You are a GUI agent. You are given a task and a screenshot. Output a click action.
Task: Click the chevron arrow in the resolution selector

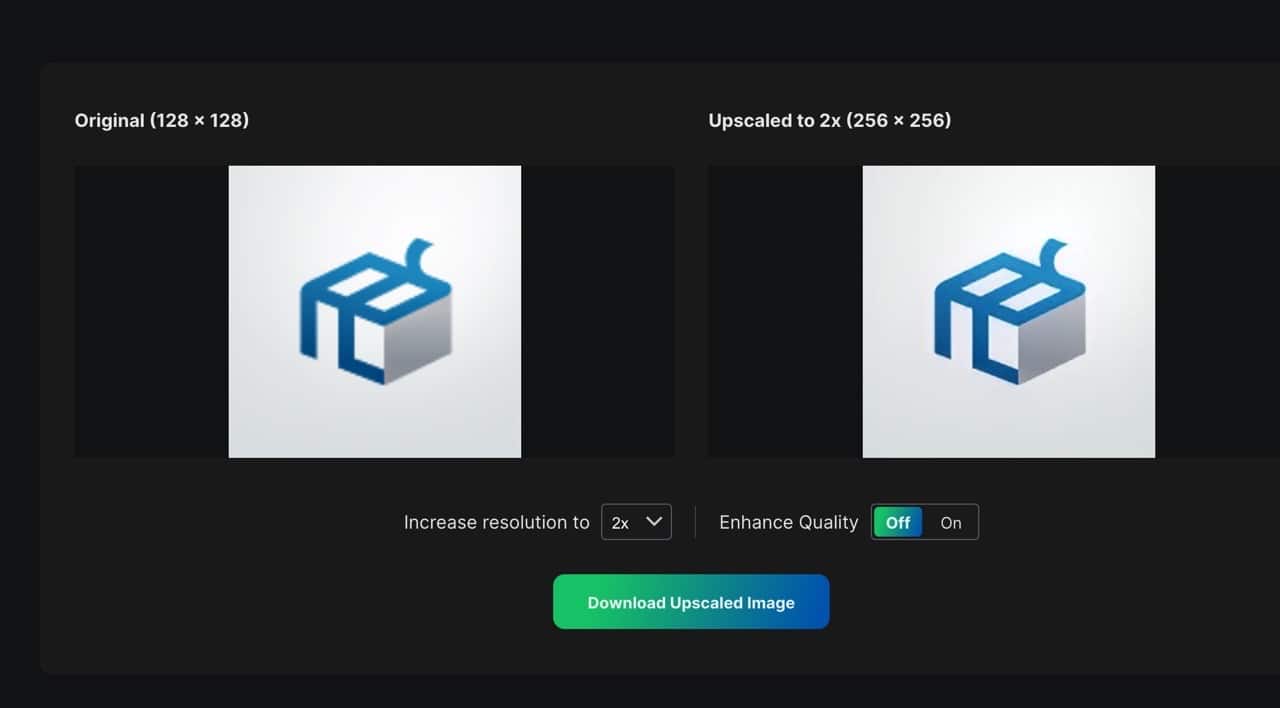(x=655, y=522)
